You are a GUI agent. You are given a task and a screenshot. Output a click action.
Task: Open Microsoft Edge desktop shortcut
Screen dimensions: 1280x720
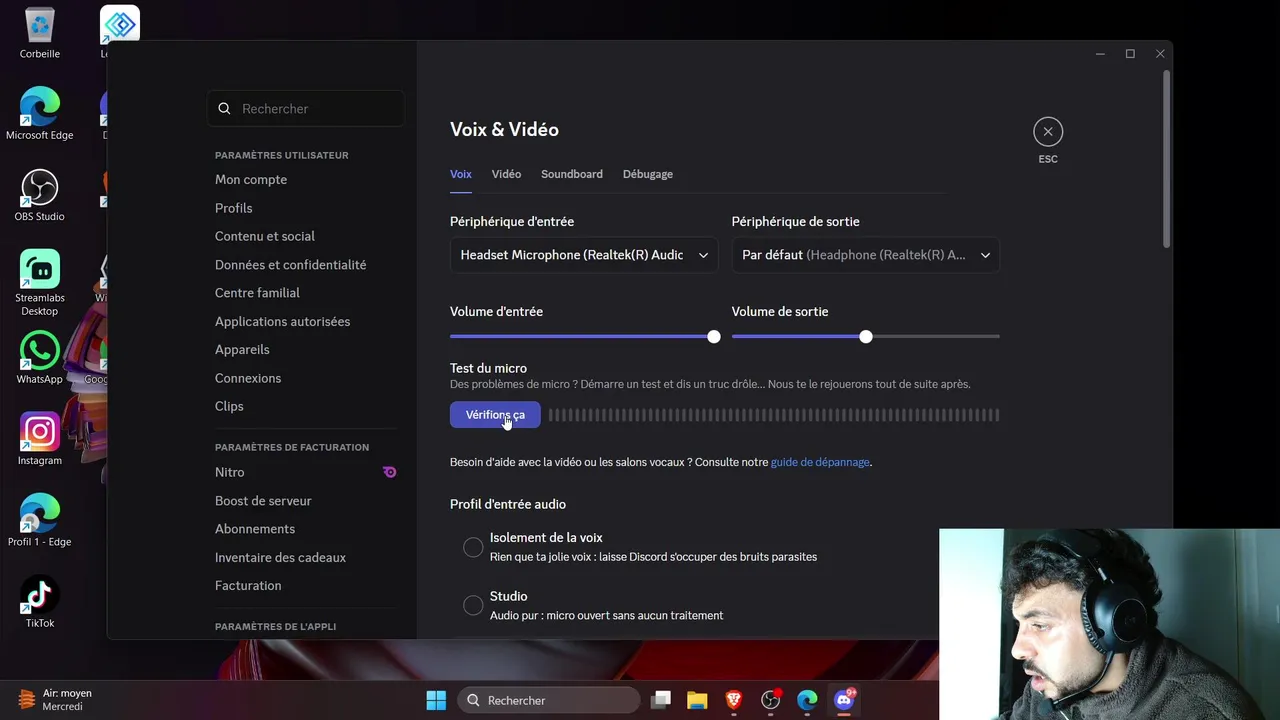tap(40, 113)
